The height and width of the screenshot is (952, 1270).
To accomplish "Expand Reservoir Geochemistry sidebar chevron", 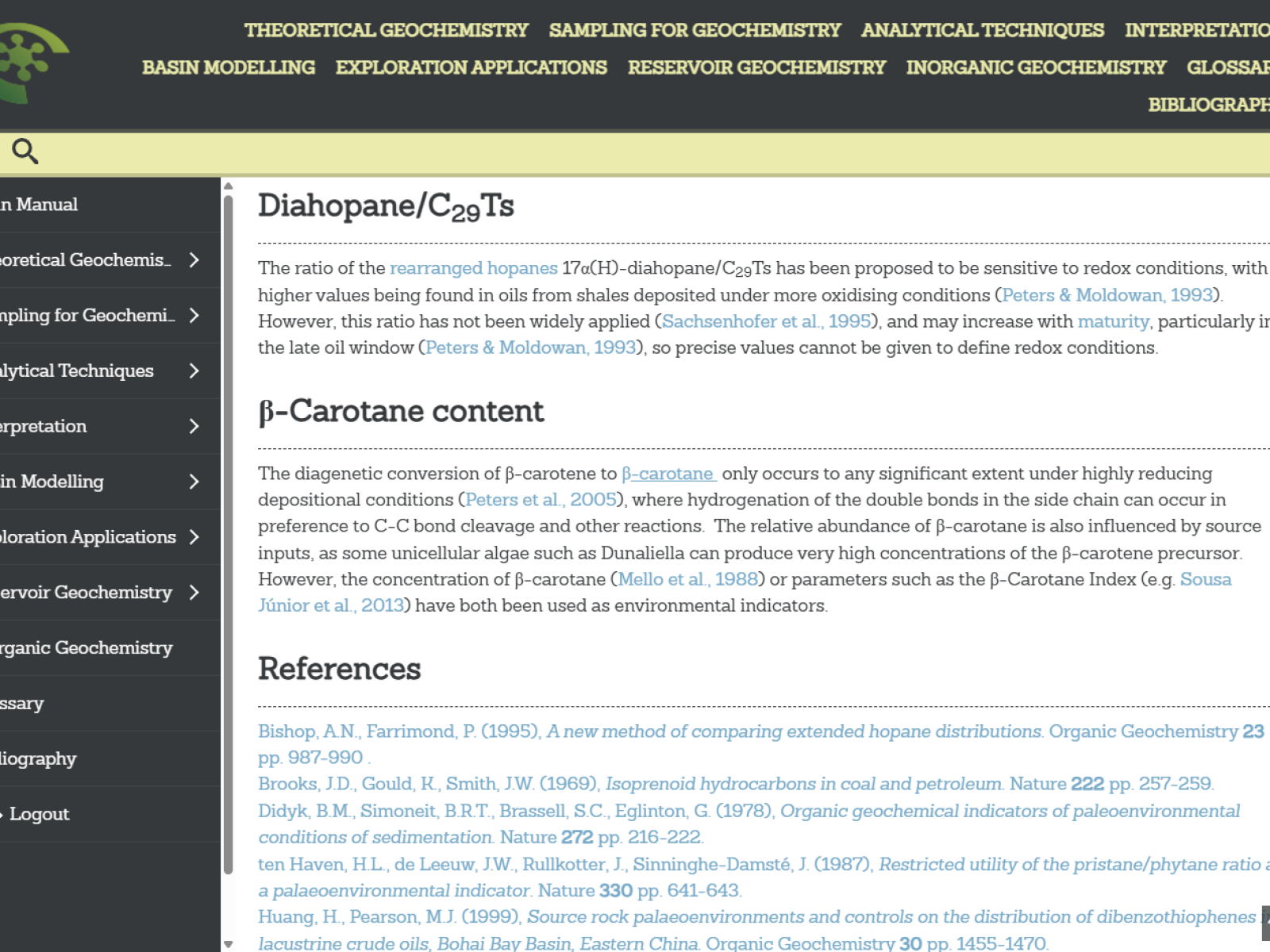I will 194,593.
